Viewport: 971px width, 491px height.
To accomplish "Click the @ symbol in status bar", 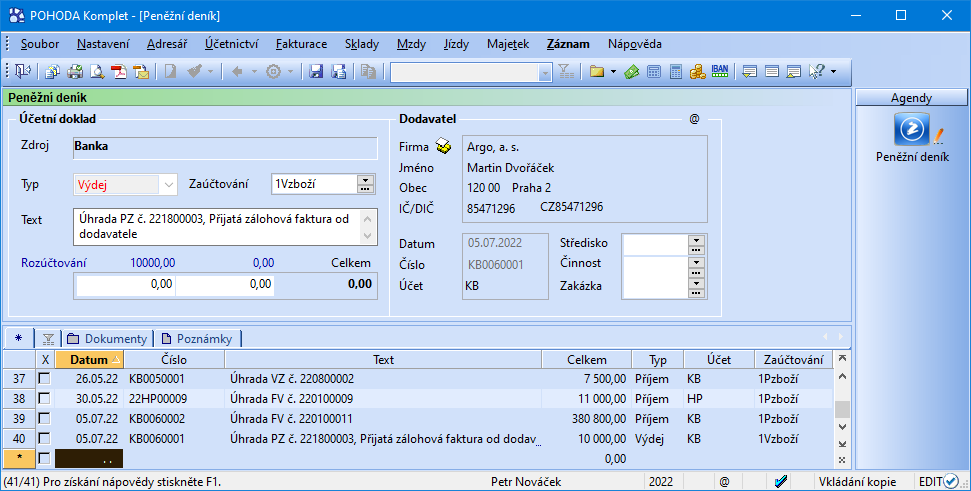I will click(725, 482).
